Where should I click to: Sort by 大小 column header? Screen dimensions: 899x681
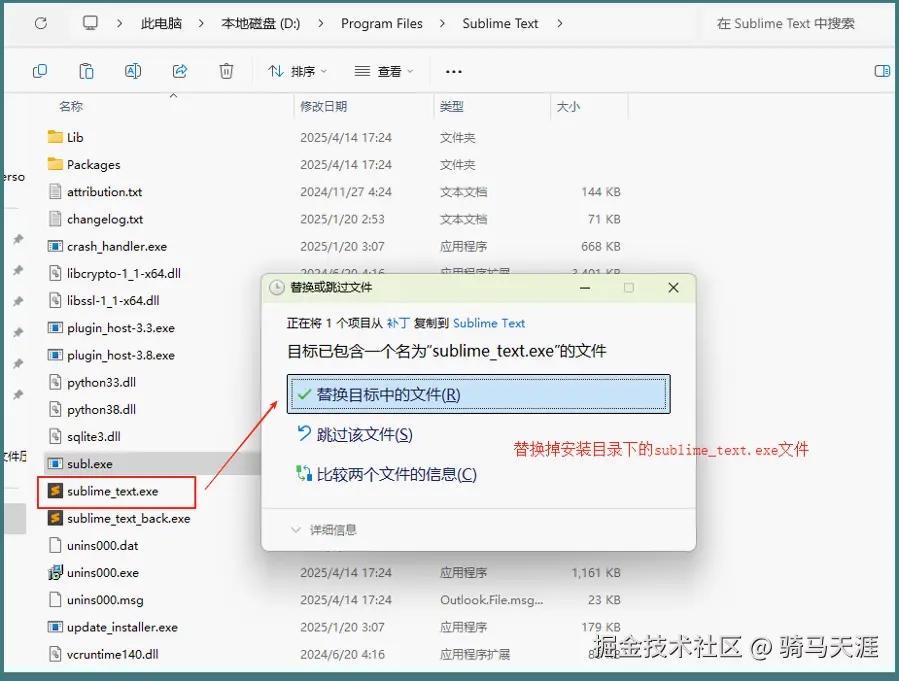click(568, 106)
